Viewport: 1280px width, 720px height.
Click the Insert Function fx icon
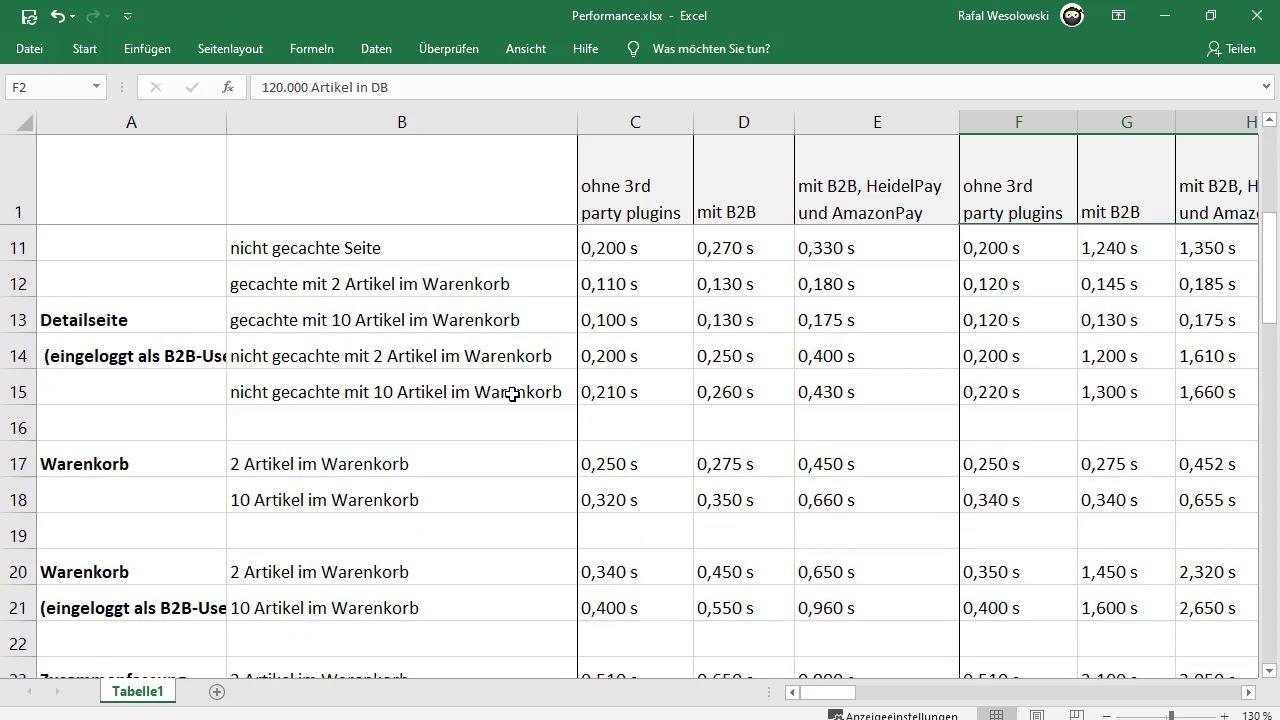[228, 87]
